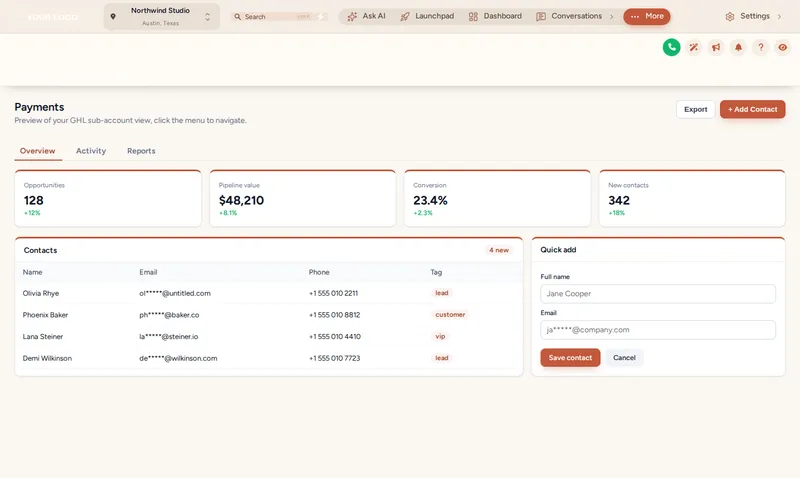The height and width of the screenshot is (478, 800).
Task: Click the YOUR LOGO placeholder
Action: 53,17
